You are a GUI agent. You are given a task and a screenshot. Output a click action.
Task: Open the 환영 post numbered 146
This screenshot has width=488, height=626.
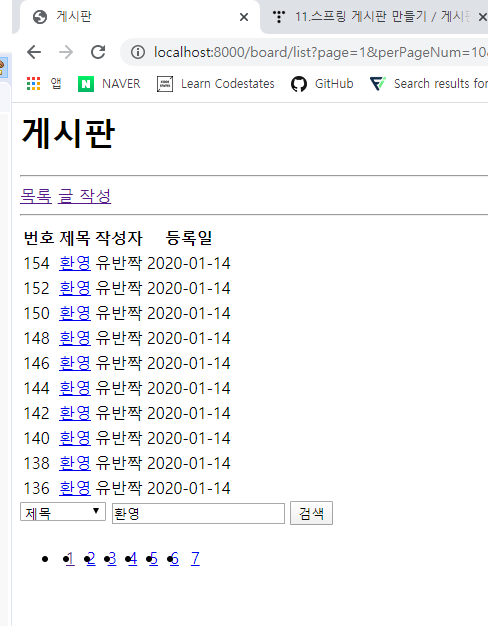[x=75, y=363]
